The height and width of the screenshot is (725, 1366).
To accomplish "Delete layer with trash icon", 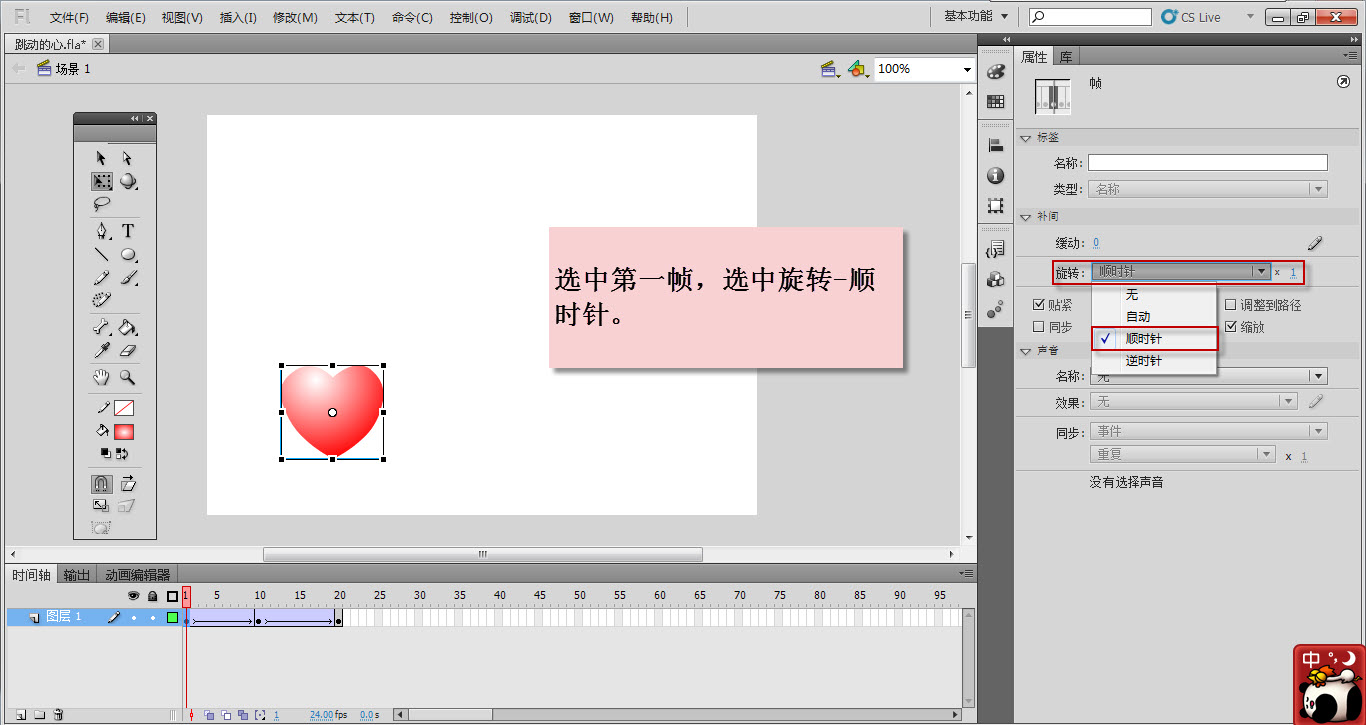I will tap(58, 714).
